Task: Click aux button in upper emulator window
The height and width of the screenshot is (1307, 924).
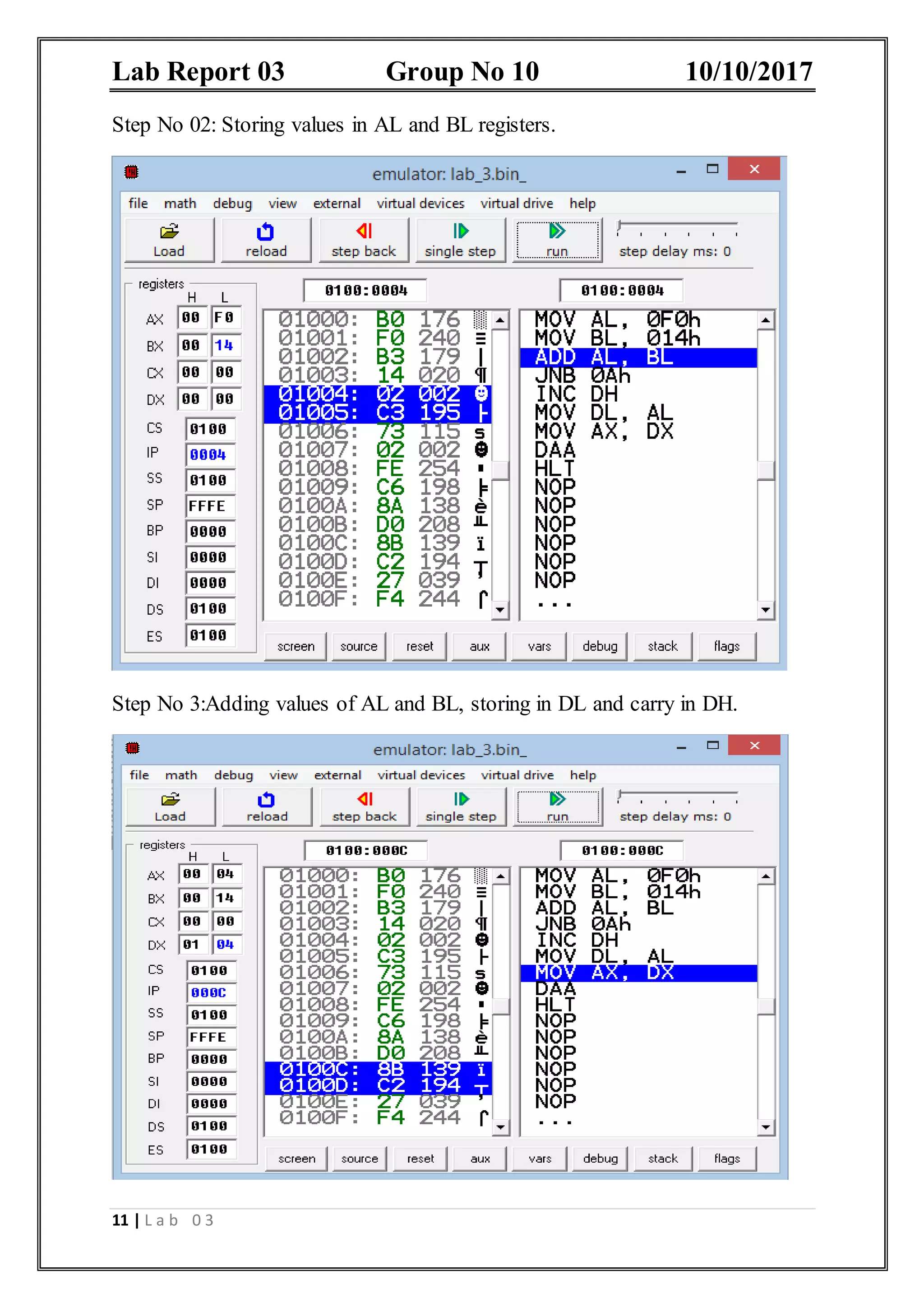Action: pos(480,646)
